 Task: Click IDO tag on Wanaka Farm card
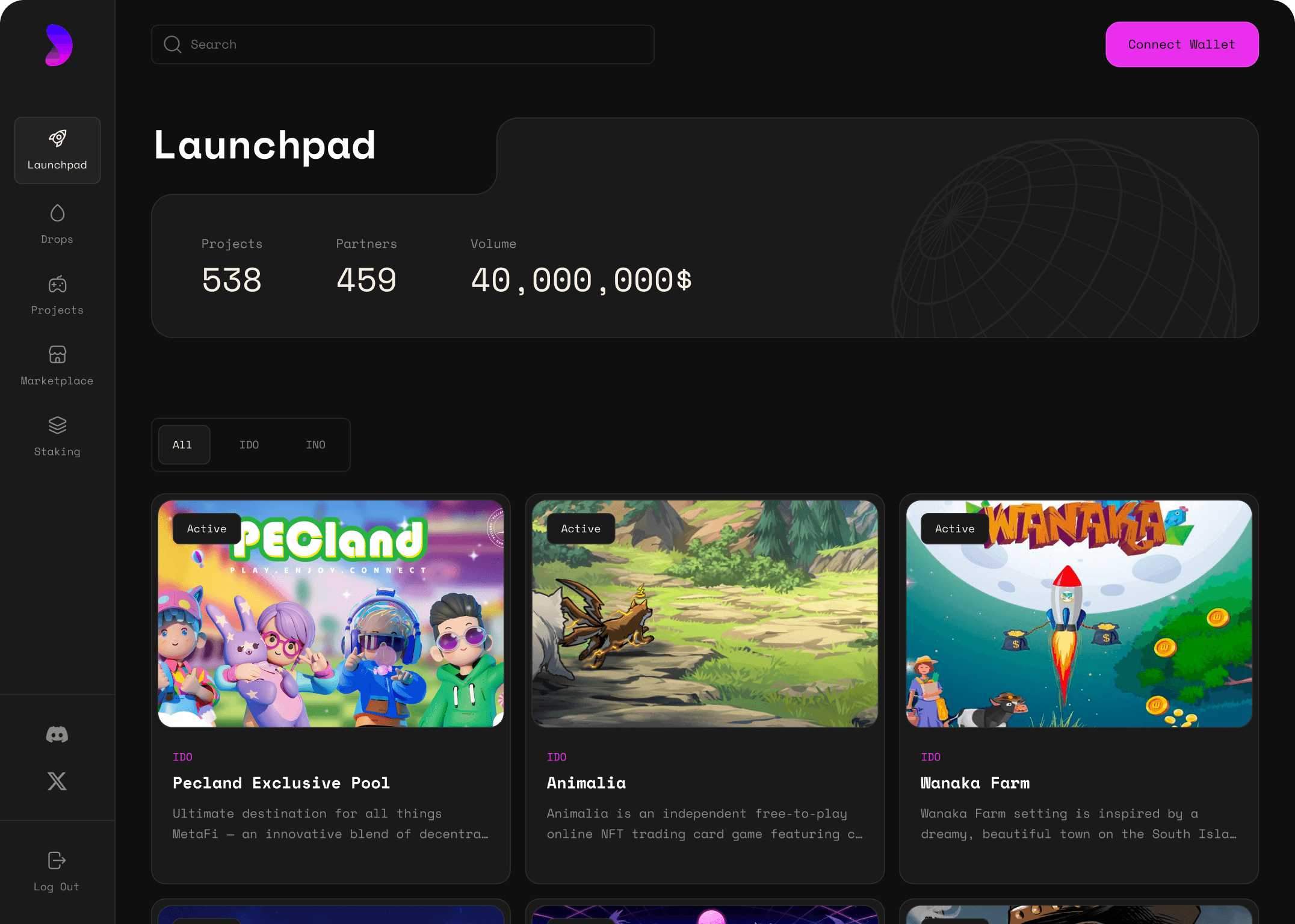(930, 757)
